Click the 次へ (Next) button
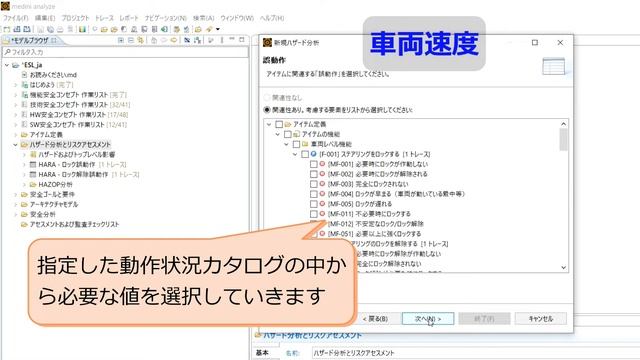This screenshot has height=360, width=640. pos(428,318)
